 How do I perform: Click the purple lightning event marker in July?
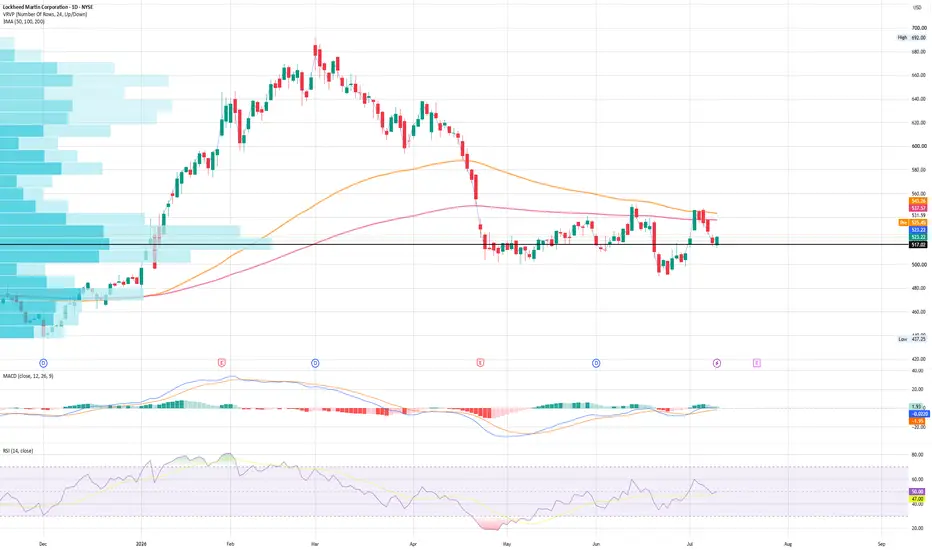coord(717,363)
